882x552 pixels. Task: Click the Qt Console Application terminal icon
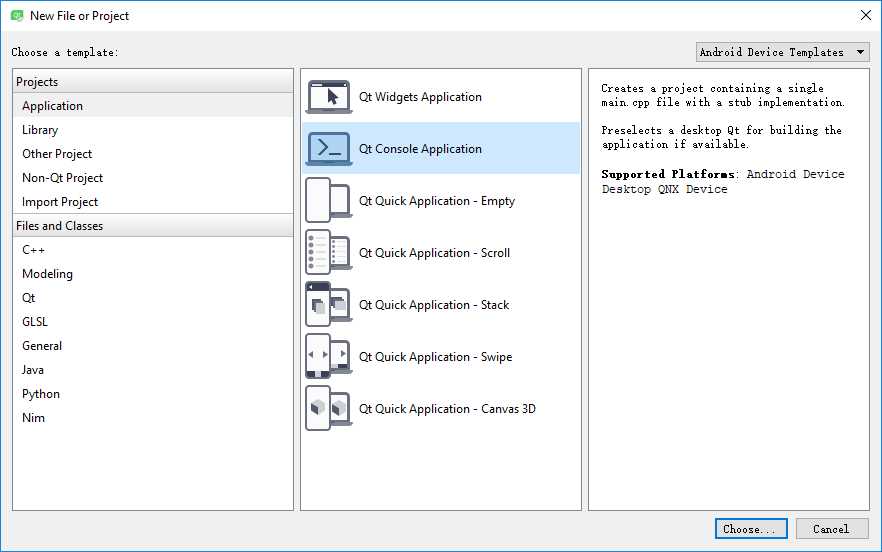tap(329, 149)
